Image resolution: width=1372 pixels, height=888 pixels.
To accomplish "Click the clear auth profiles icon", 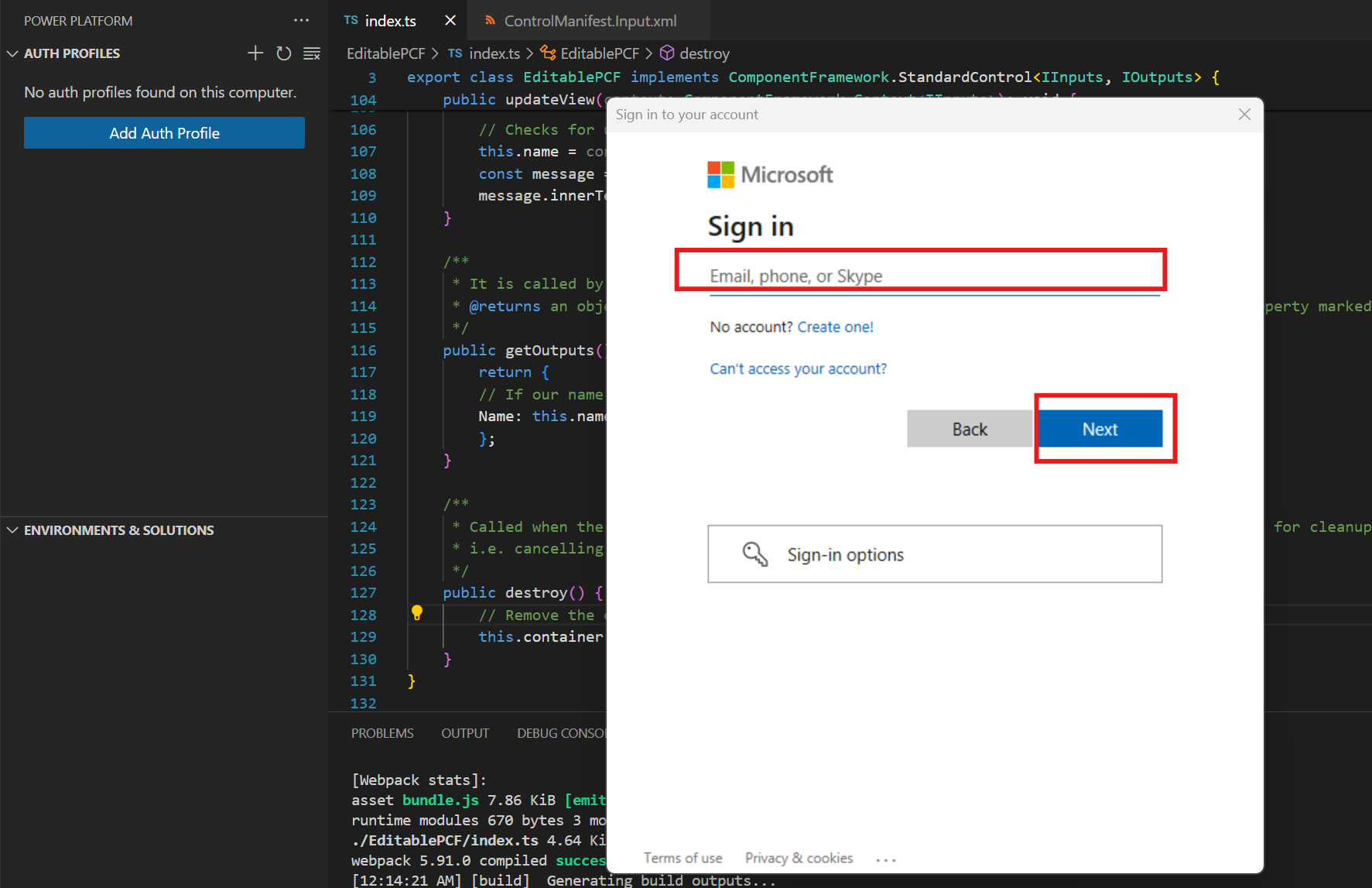I will (312, 53).
